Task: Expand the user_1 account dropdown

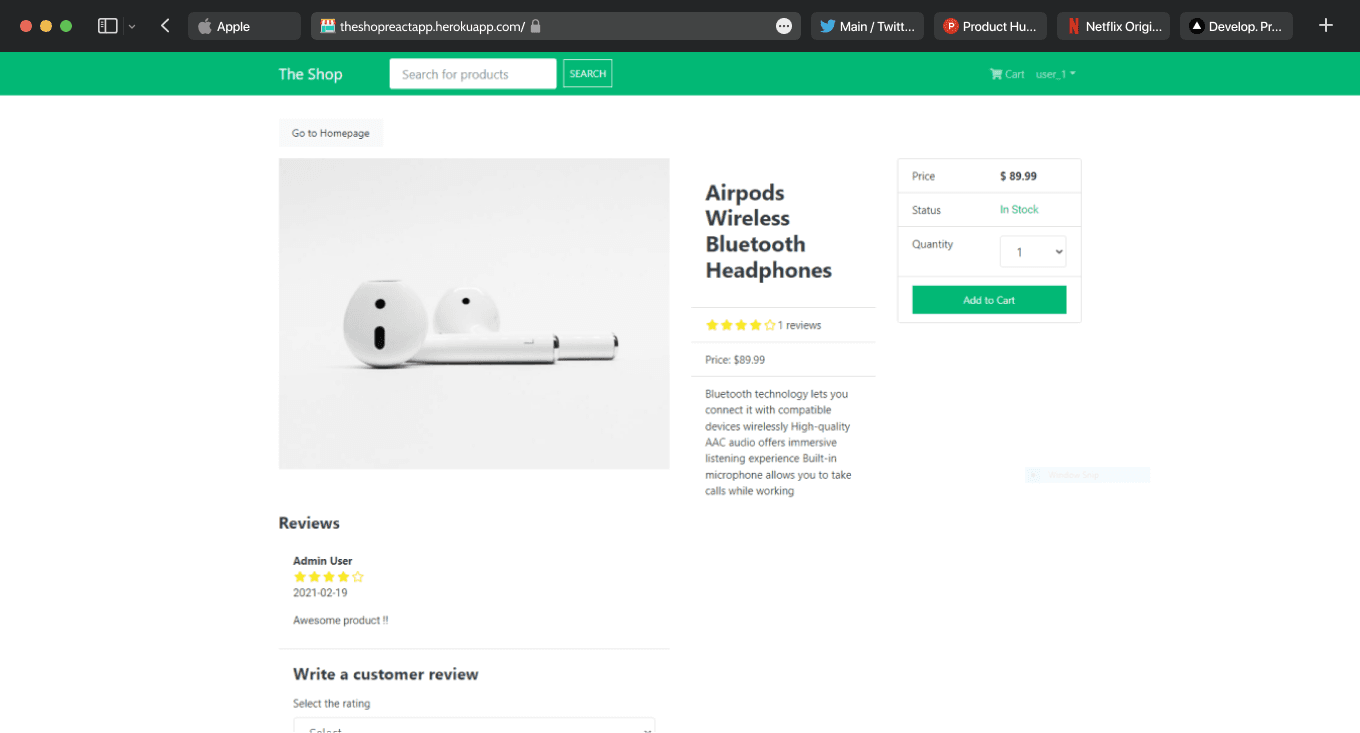Action: [x=1055, y=74]
